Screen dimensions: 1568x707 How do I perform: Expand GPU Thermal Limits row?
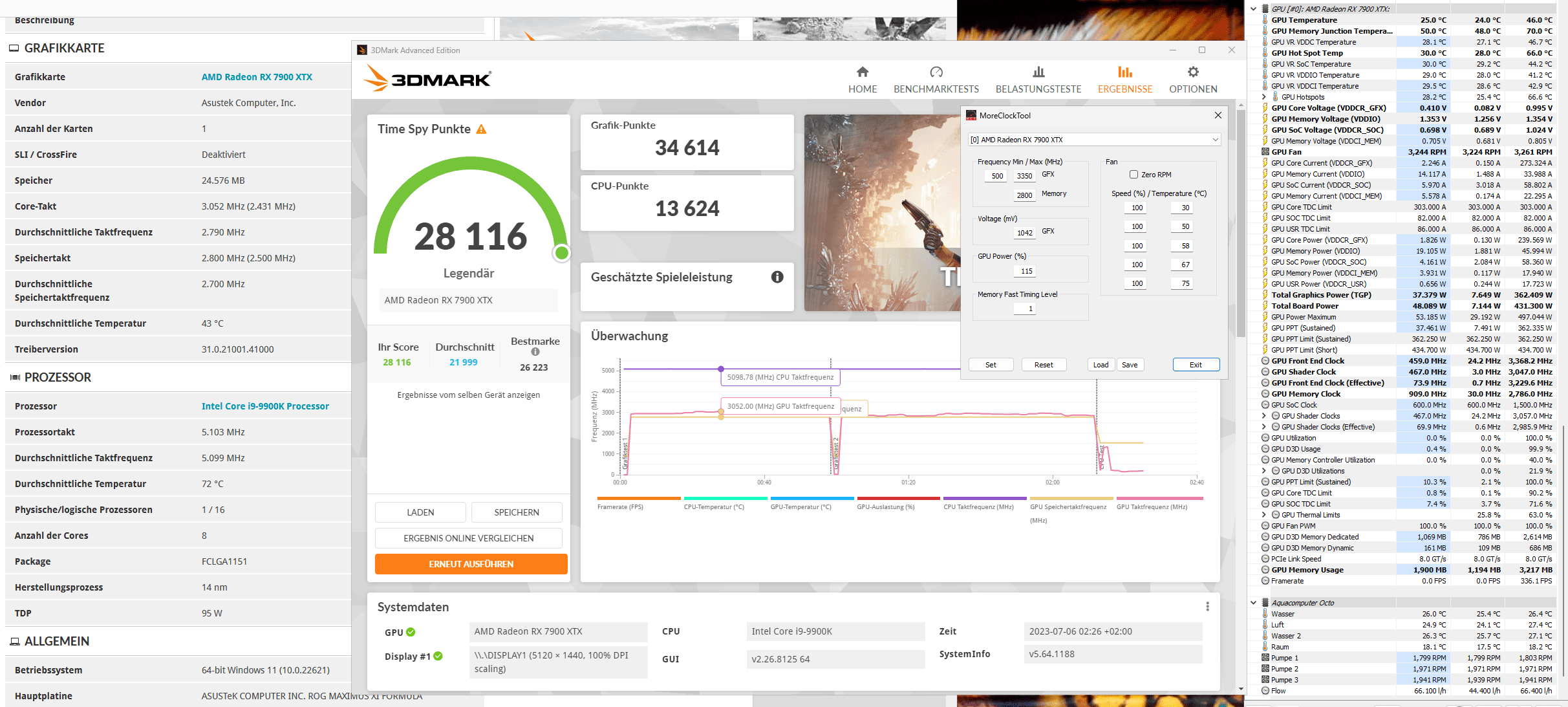[x=1264, y=515]
